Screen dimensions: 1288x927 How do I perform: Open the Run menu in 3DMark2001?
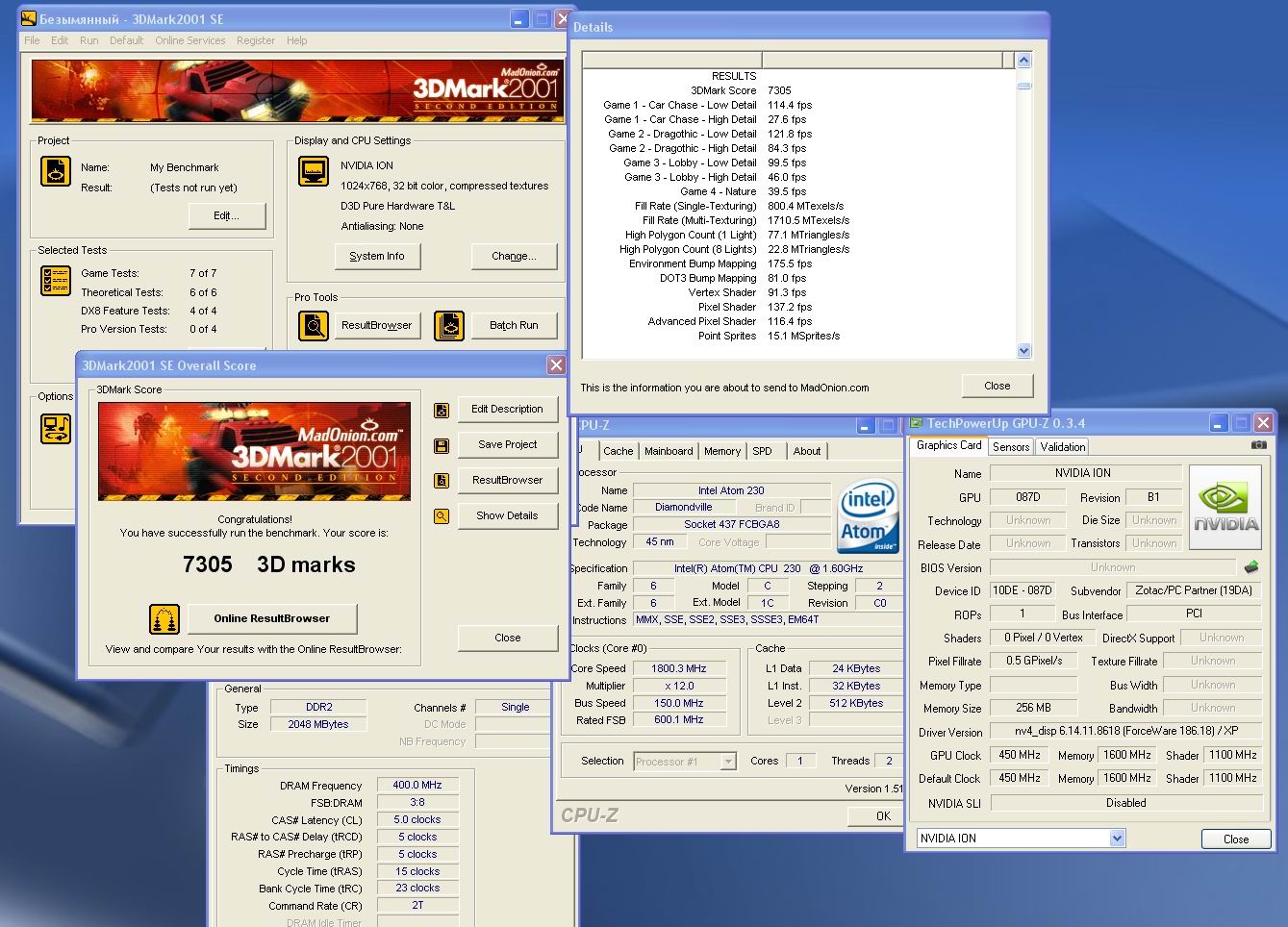88,40
